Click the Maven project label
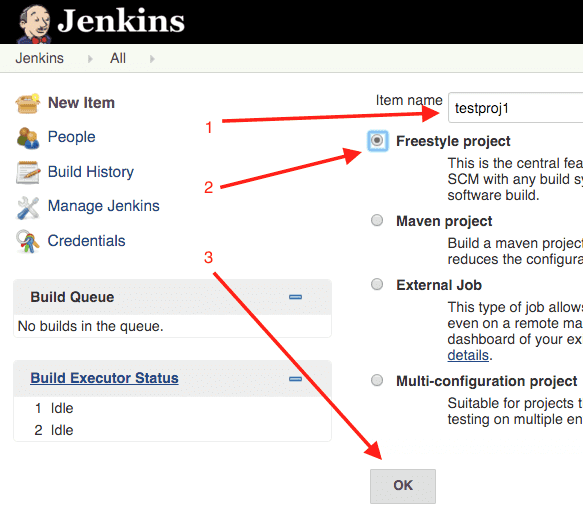Image resolution: width=583 pixels, height=510 pixels. pyautogui.click(x=444, y=222)
